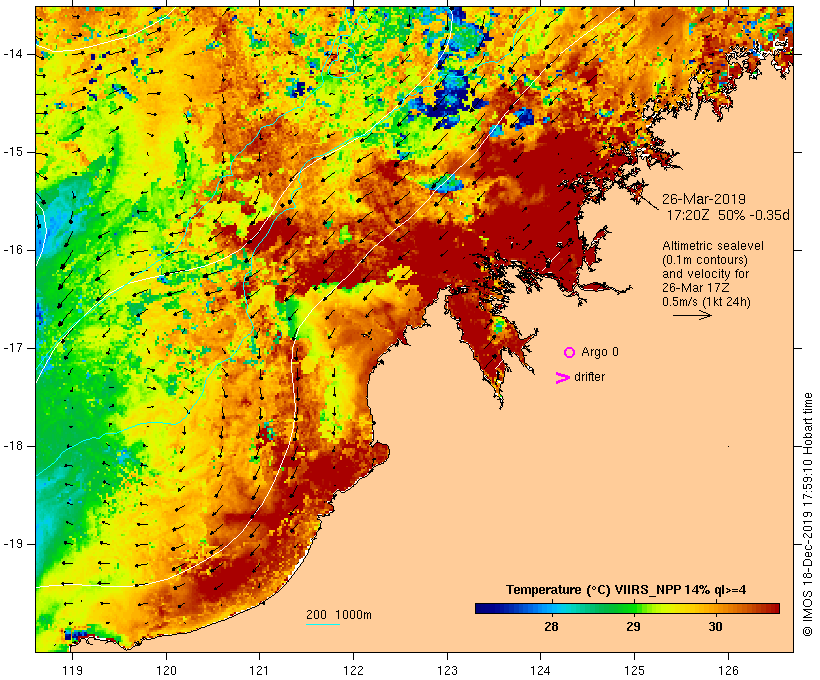This screenshot has width=820, height=680.
Task: Click the 'and velocity for' text line
Action: pos(705,274)
